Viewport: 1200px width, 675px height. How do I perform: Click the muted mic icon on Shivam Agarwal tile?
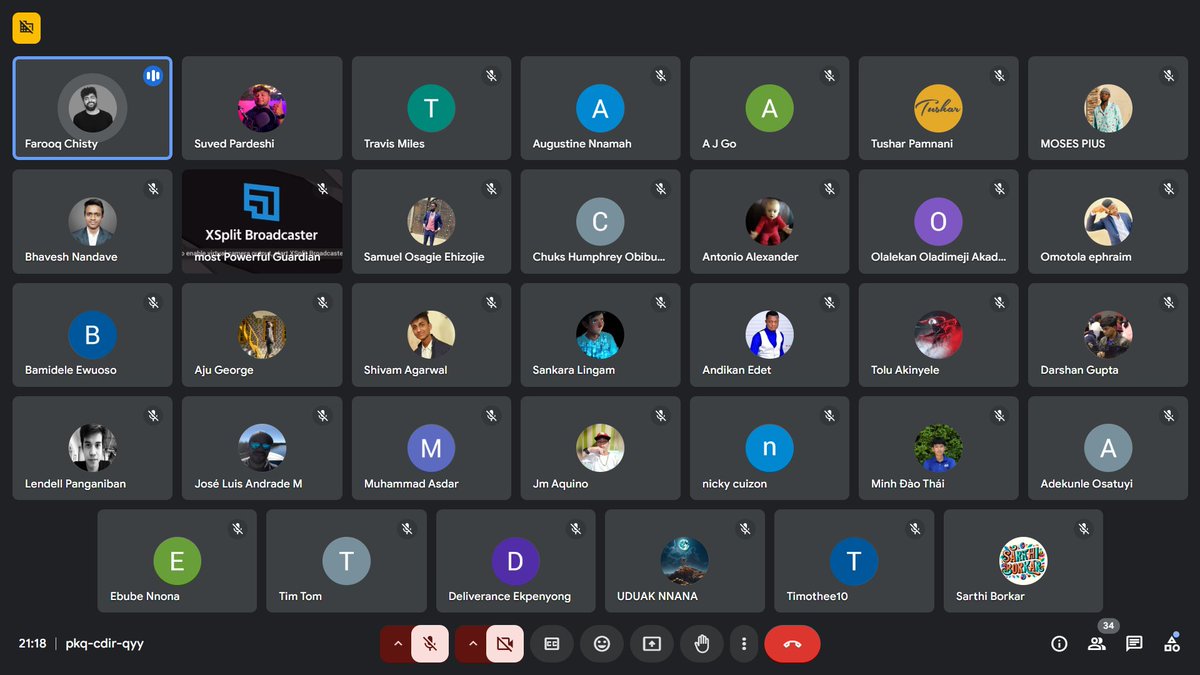coord(492,302)
